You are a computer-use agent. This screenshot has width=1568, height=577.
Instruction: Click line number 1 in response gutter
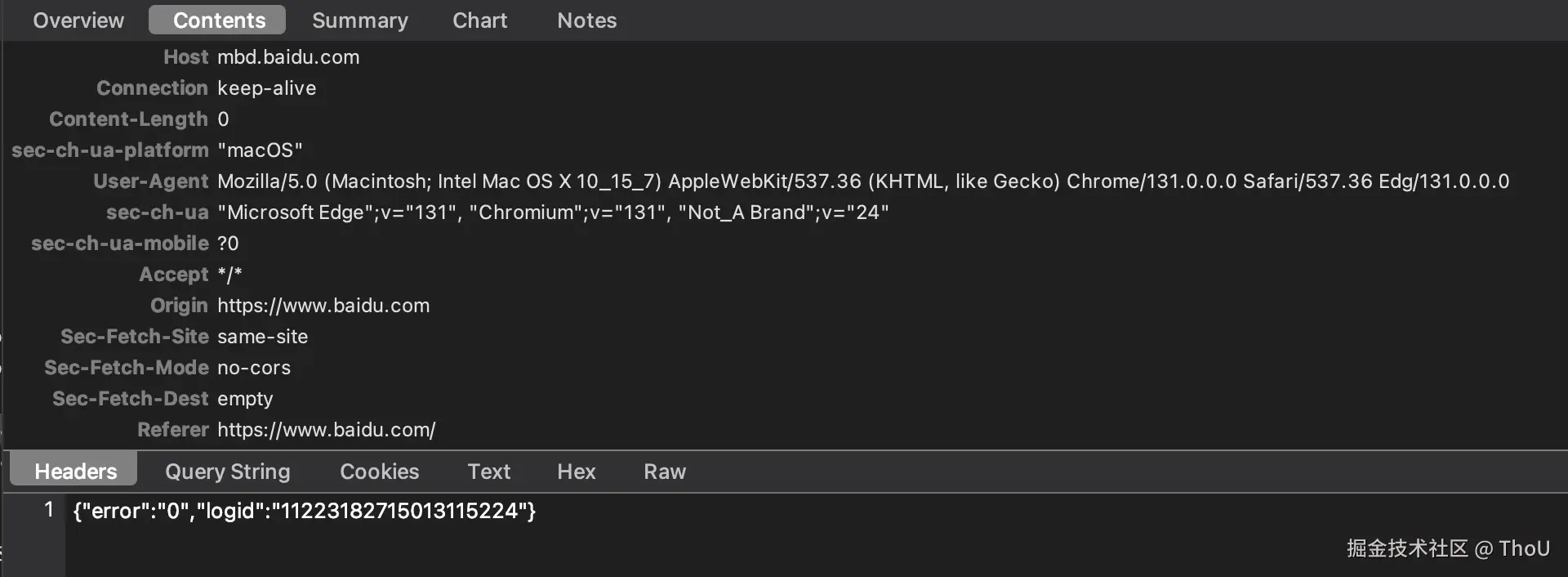49,510
